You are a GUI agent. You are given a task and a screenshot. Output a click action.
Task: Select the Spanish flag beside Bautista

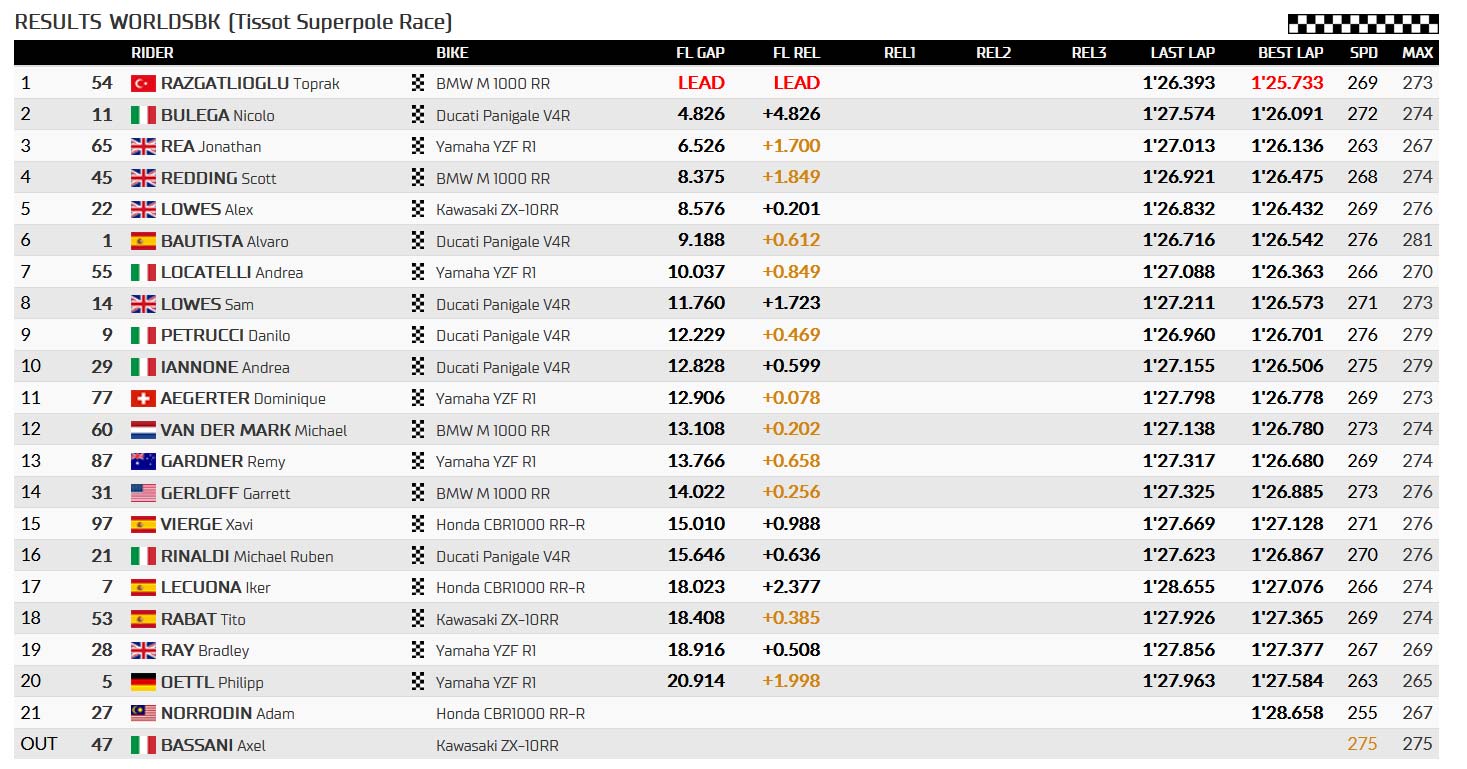(143, 241)
